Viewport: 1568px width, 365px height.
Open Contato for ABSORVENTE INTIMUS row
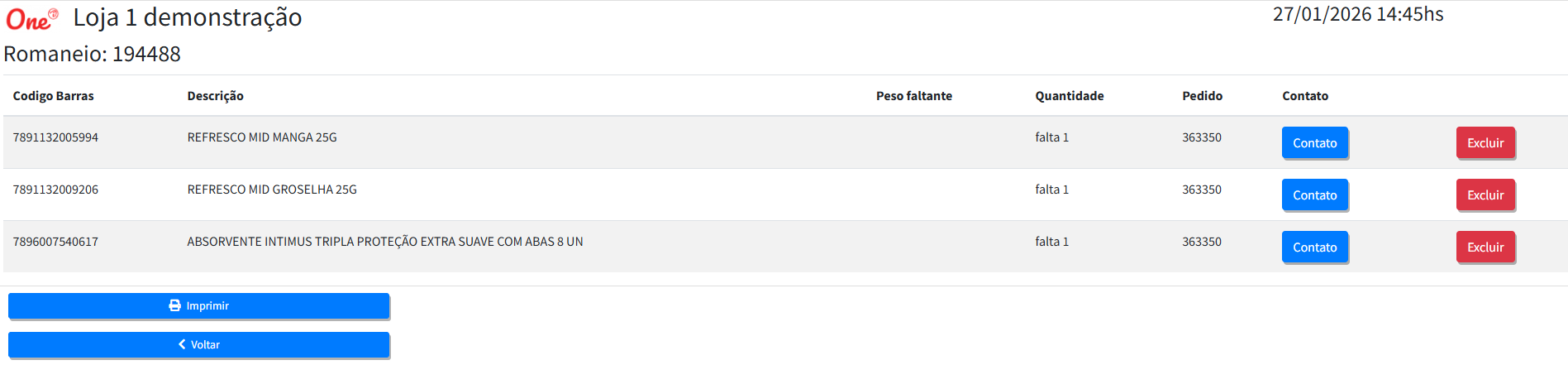pos(1314,247)
